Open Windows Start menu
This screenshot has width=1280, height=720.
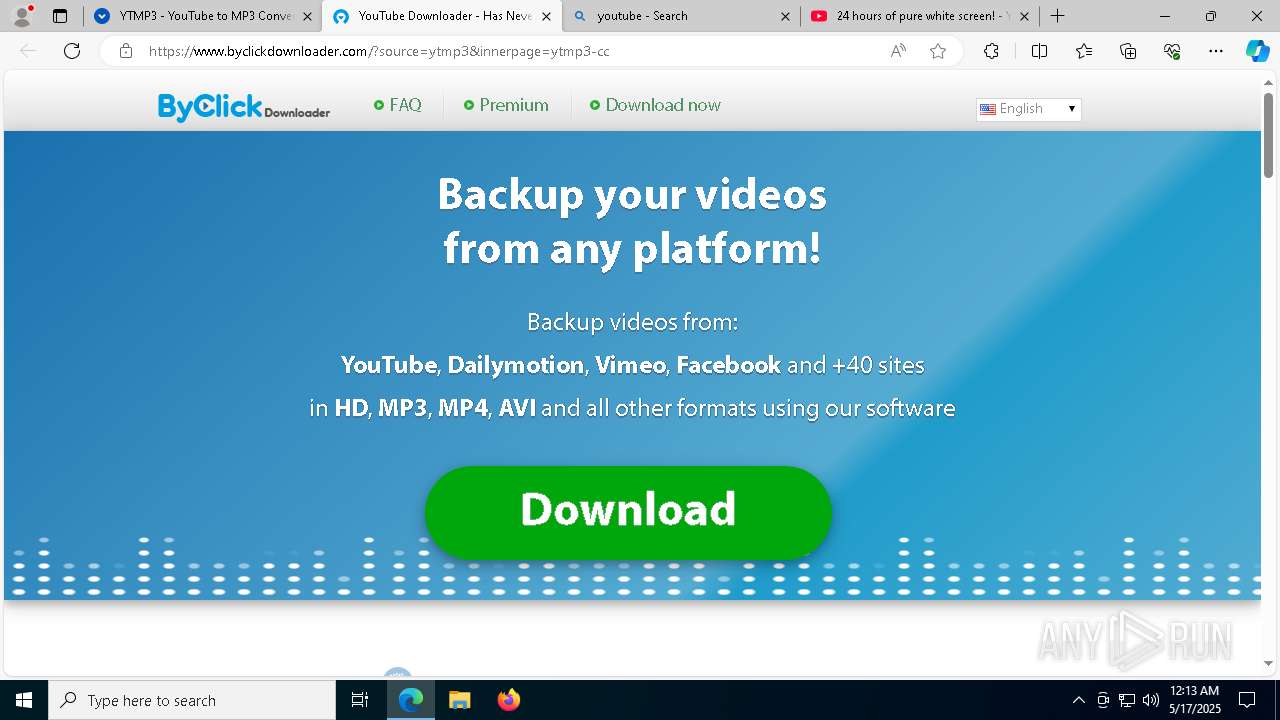[x=24, y=700]
